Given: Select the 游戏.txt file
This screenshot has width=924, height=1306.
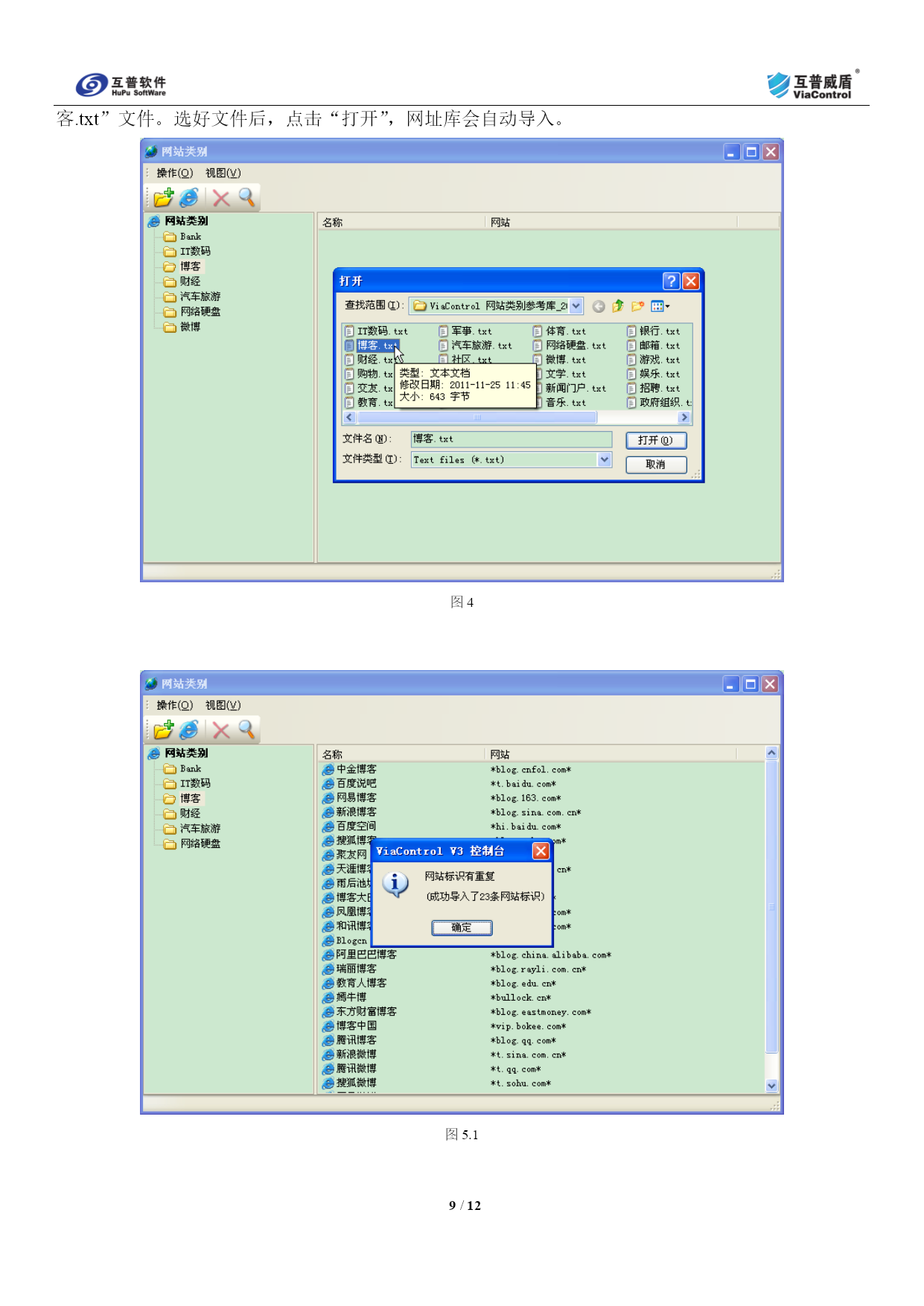Looking at the screenshot, I should click(x=654, y=360).
